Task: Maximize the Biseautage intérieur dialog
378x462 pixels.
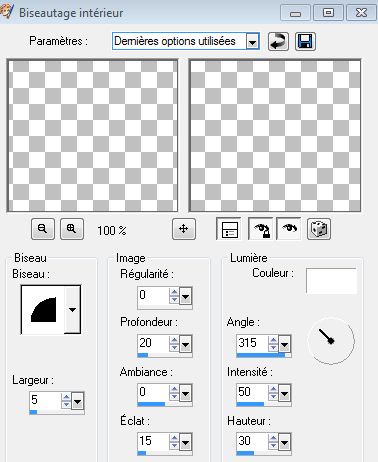Action: click(x=328, y=13)
